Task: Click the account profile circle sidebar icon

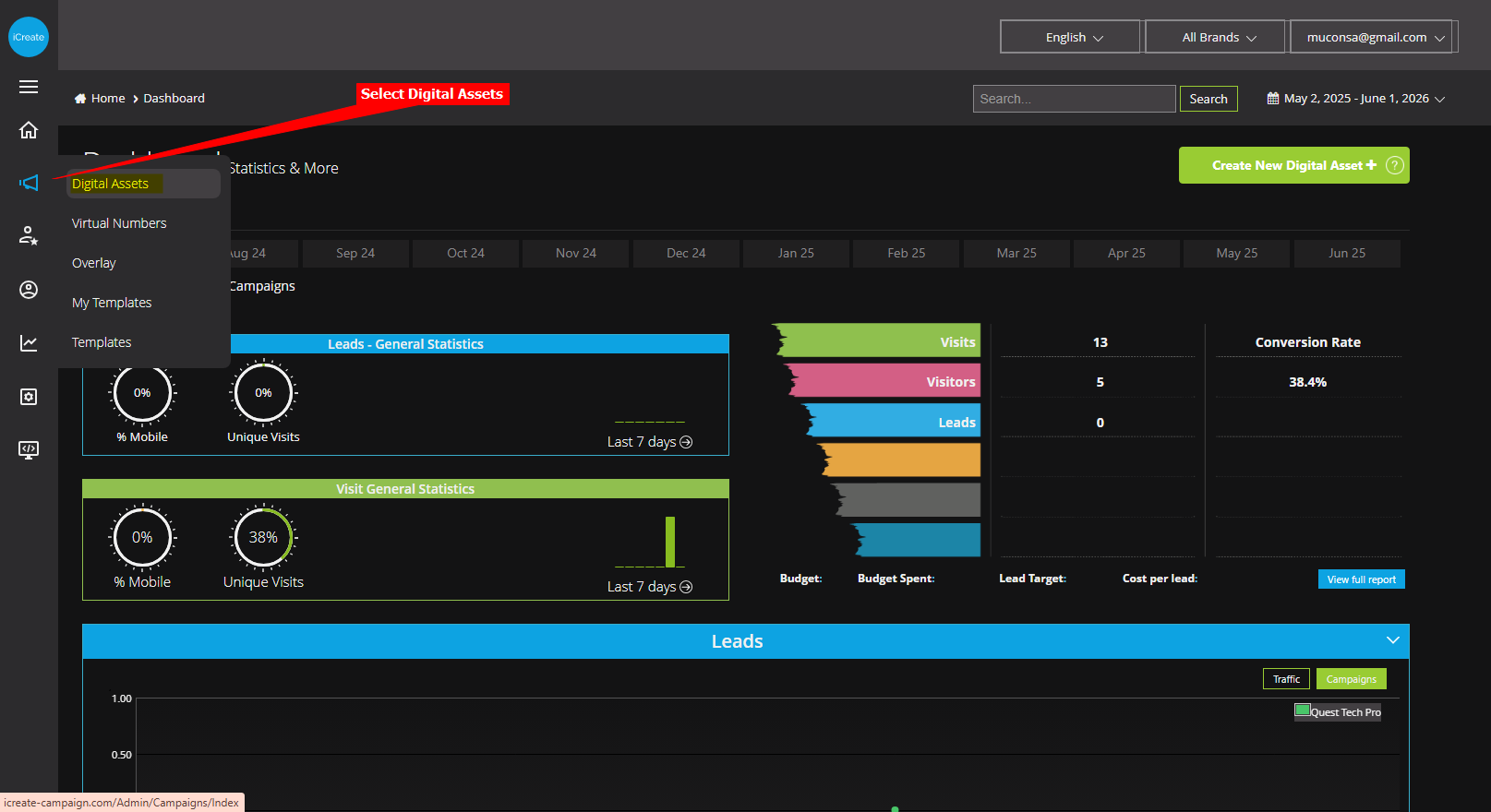Action: pyautogui.click(x=29, y=290)
